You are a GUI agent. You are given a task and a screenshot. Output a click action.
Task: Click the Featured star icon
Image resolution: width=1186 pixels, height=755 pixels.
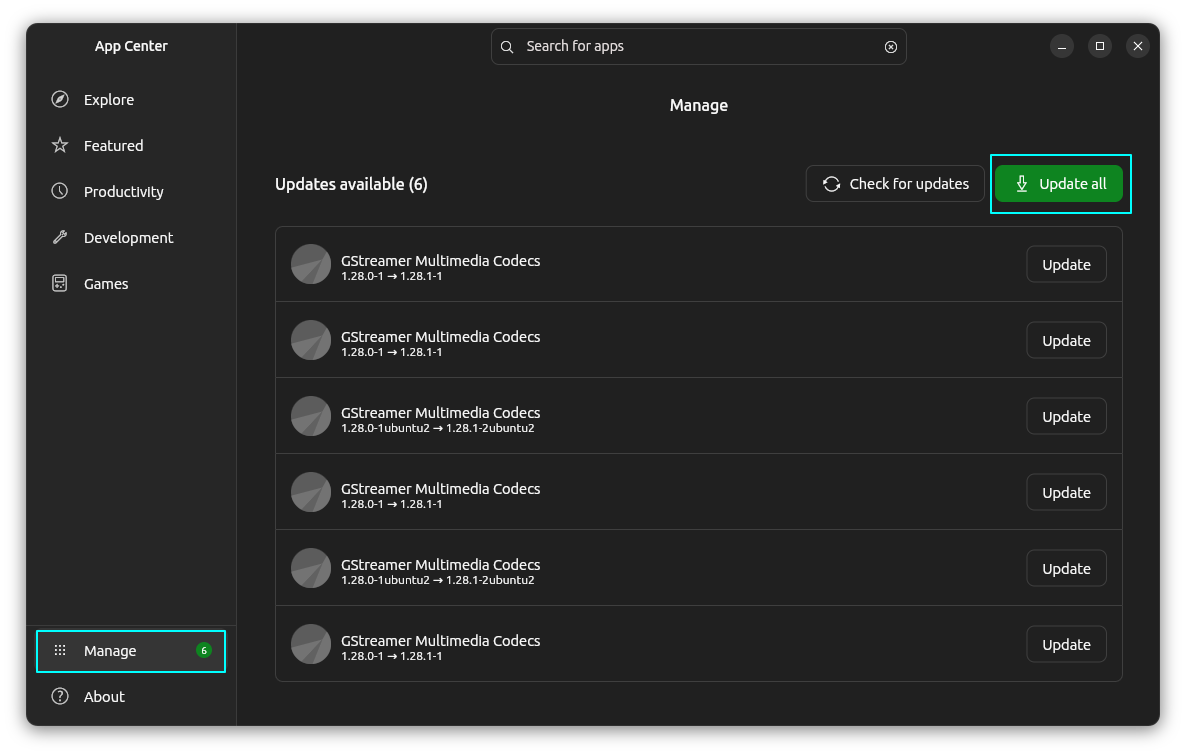click(x=60, y=145)
